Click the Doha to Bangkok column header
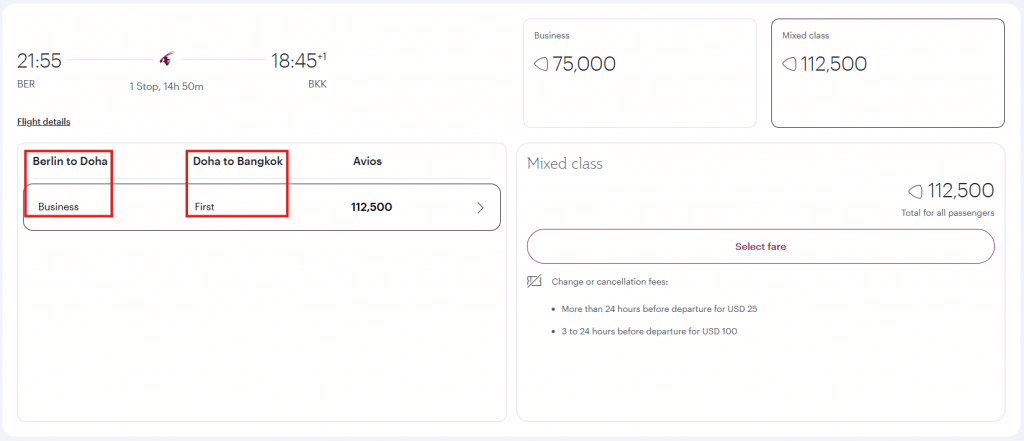 click(238, 161)
